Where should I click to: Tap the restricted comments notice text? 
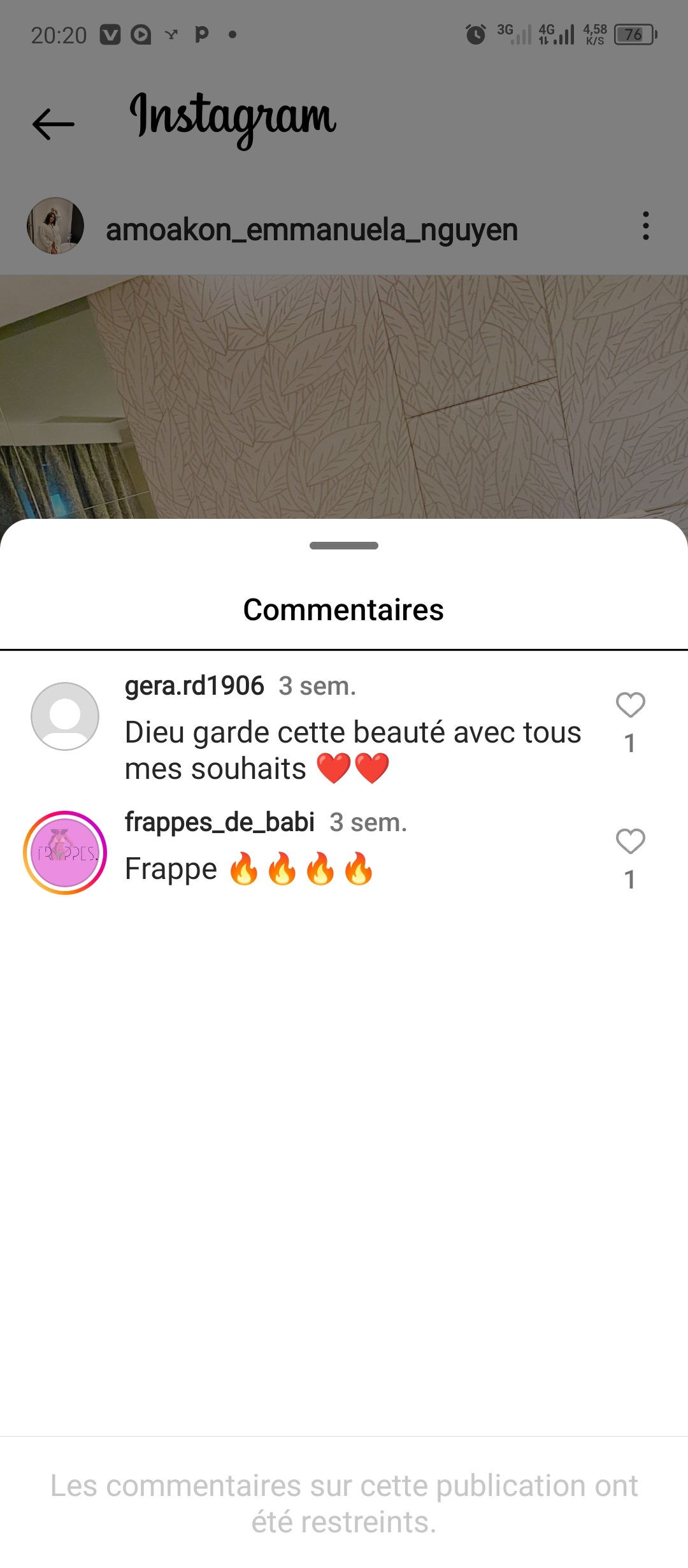coord(344,1504)
